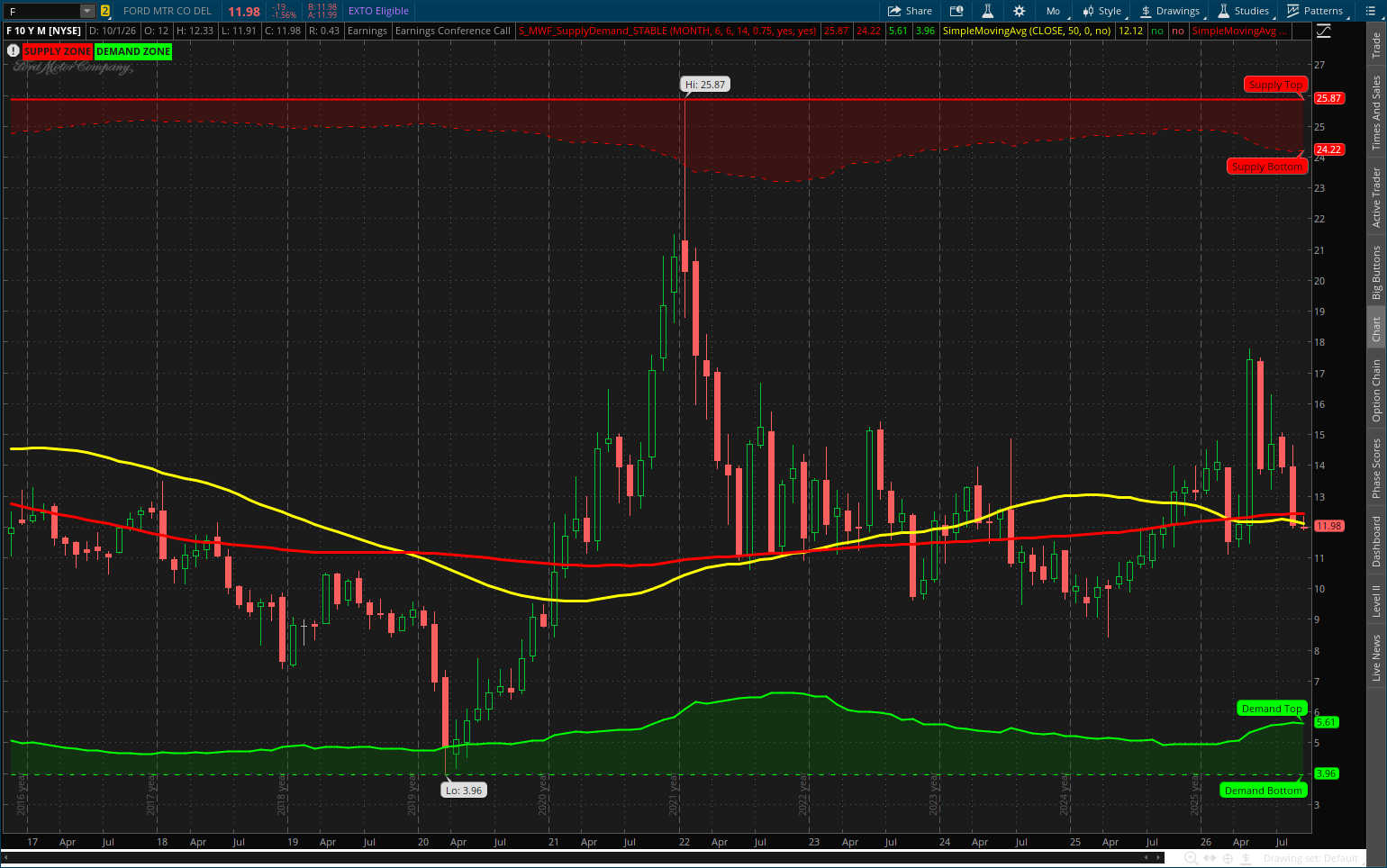Open chart settings gear icon

click(1020, 11)
